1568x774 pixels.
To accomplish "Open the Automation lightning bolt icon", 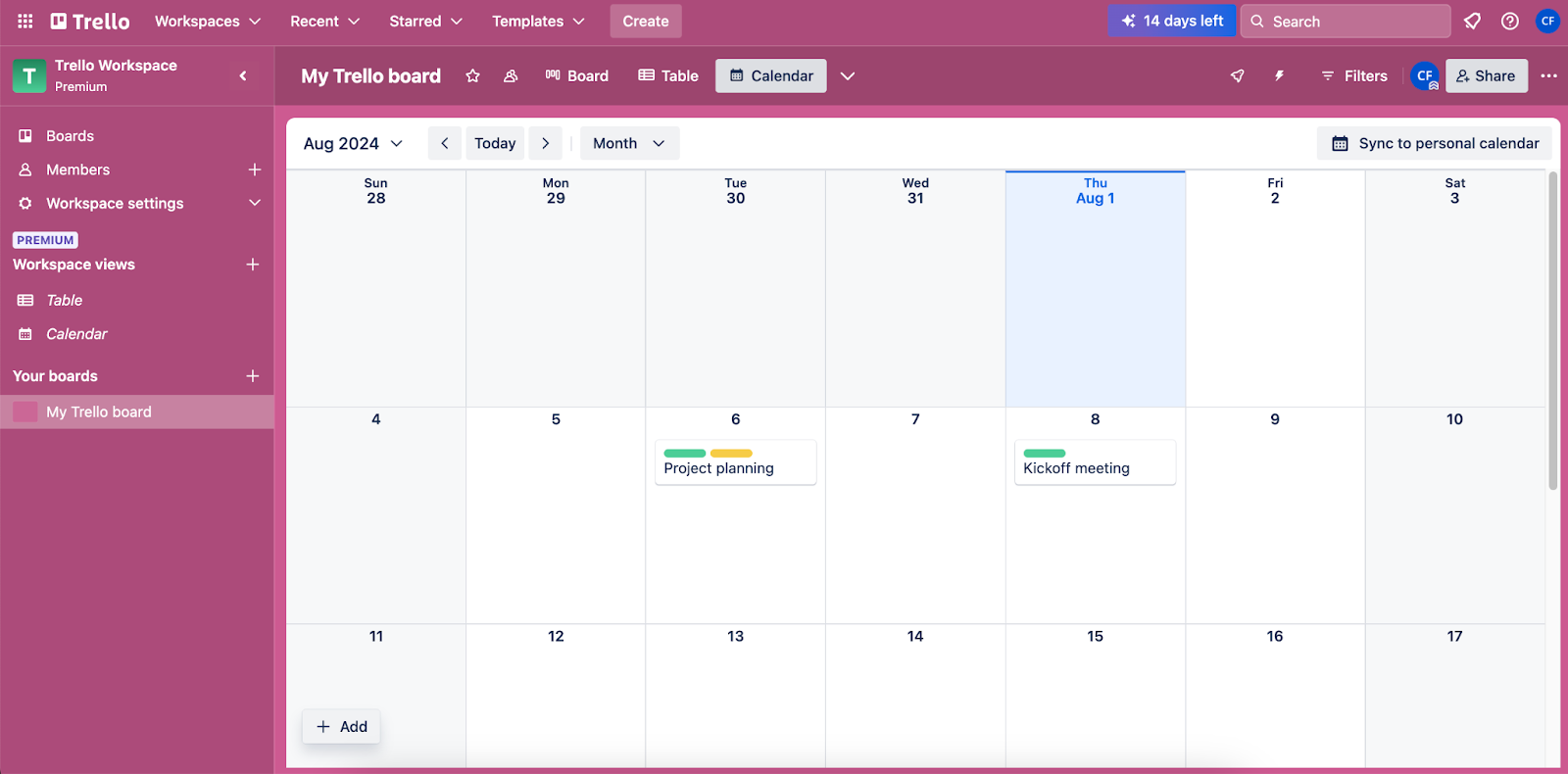I will click(1279, 75).
